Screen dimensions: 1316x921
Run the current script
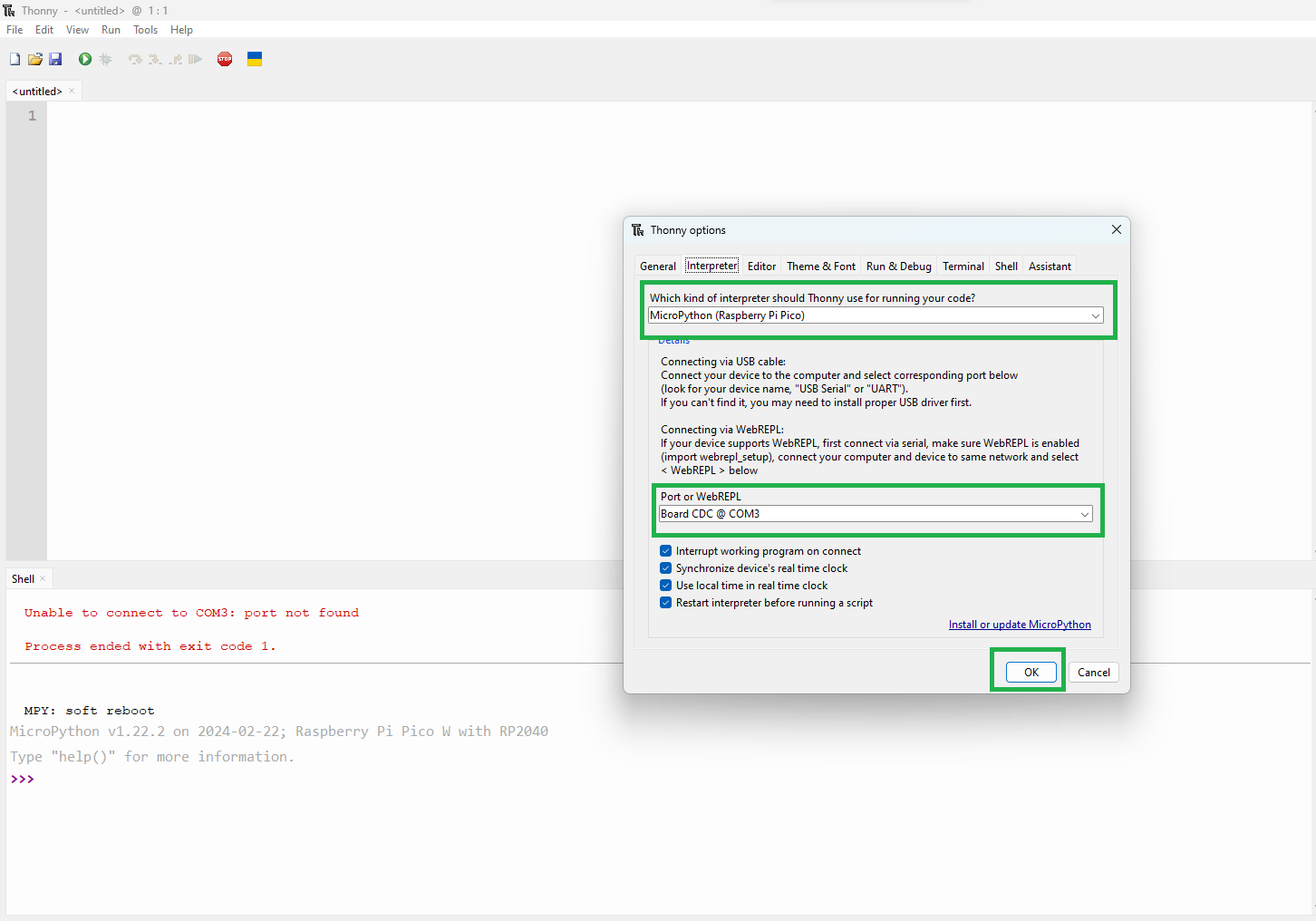(84, 58)
